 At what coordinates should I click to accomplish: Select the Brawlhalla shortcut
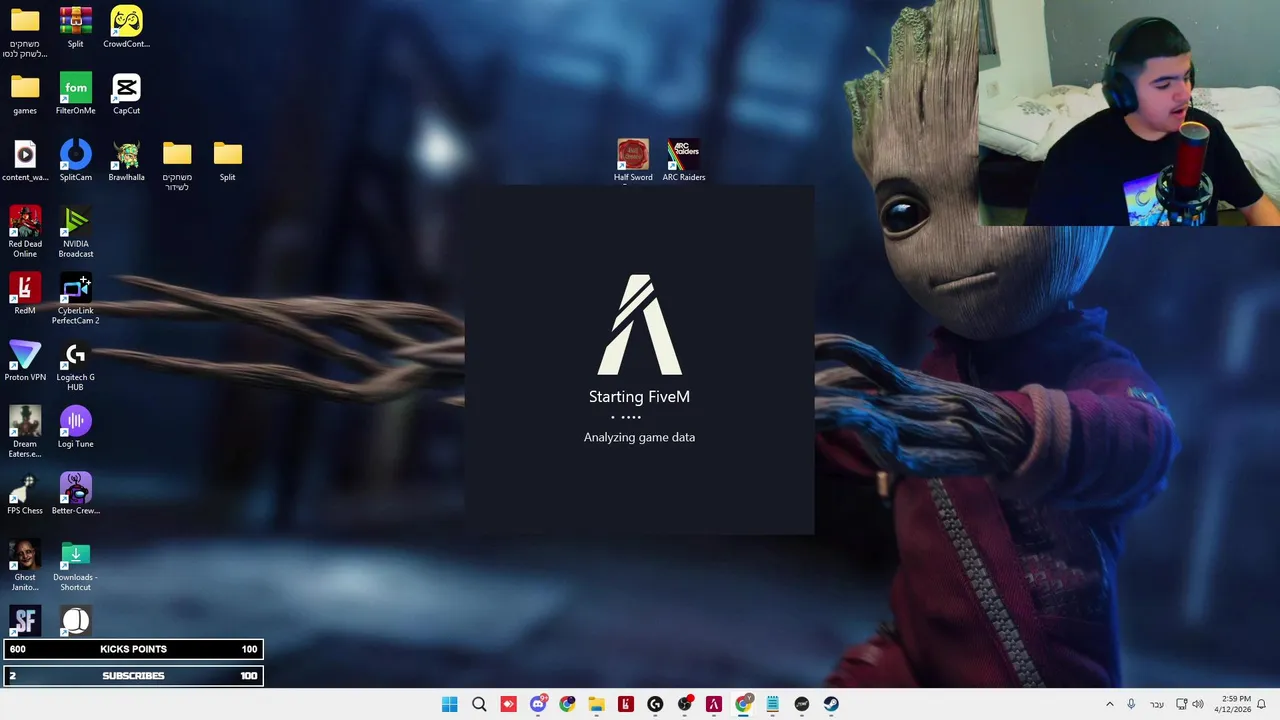pyautogui.click(x=126, y=161)
